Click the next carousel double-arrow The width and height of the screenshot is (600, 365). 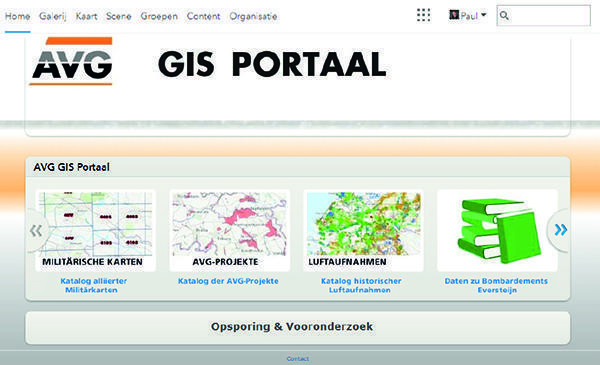point(561,230)
